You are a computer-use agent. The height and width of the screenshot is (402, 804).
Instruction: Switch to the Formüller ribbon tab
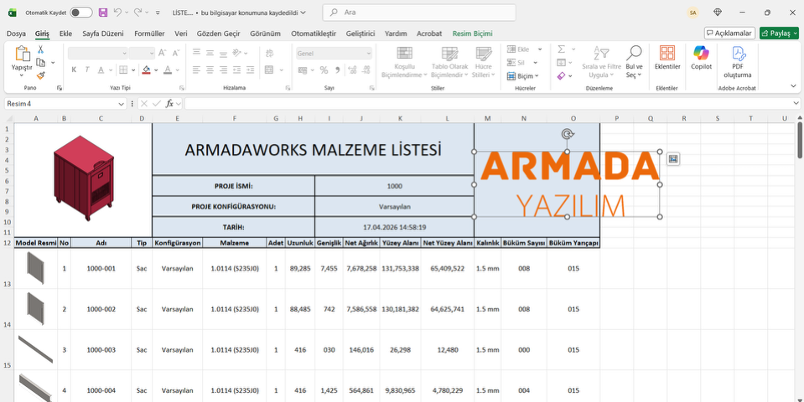tap(149, 34)
